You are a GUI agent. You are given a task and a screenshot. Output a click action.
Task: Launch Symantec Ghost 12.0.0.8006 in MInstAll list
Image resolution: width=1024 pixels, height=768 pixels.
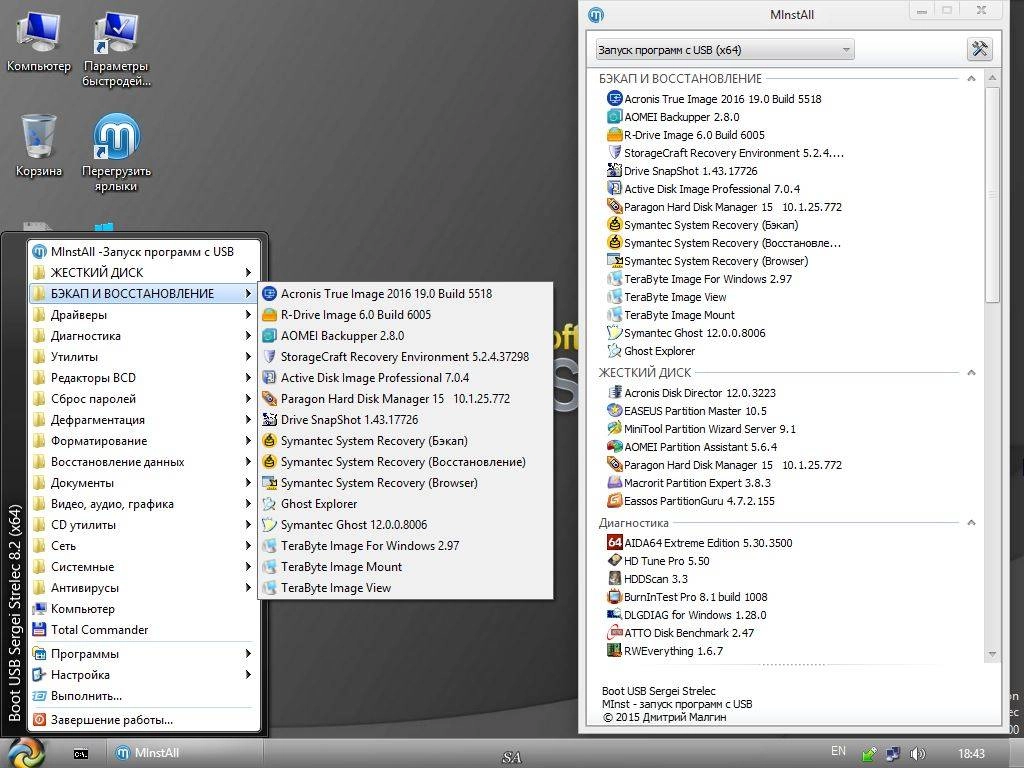(686, 333)
